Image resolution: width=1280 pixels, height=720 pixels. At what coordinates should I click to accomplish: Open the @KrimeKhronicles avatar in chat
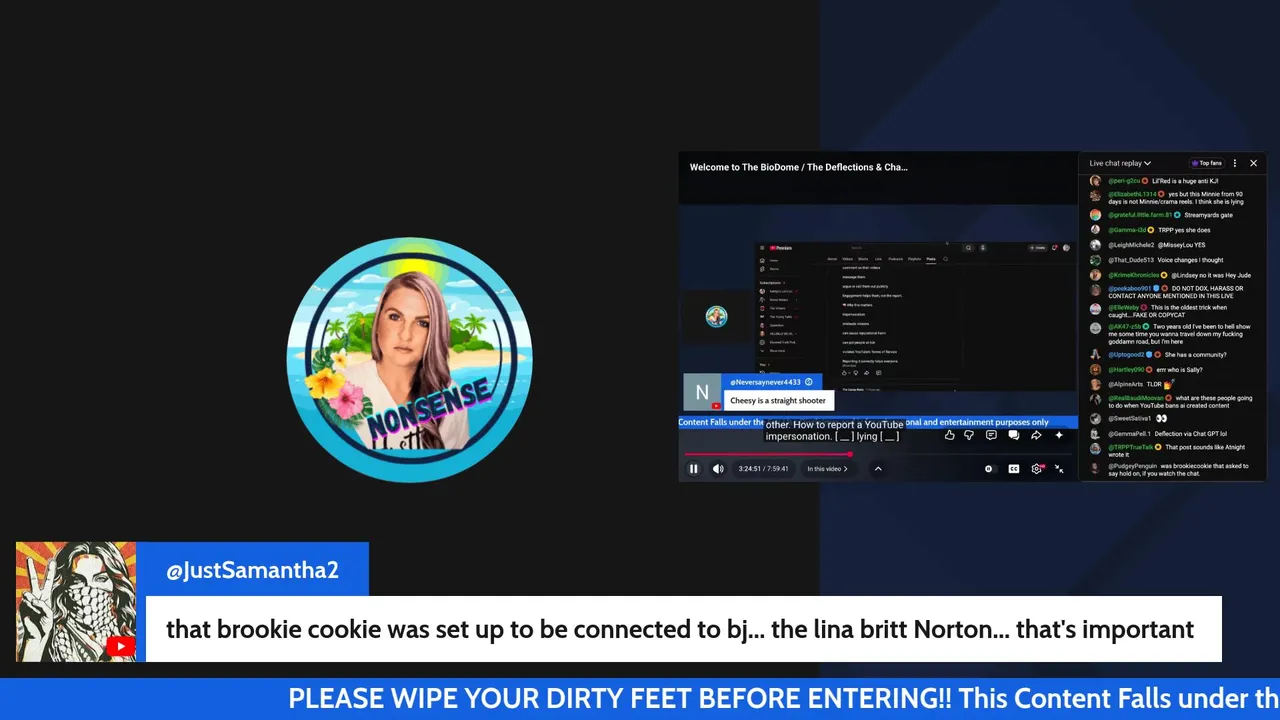pos(1095,275)
